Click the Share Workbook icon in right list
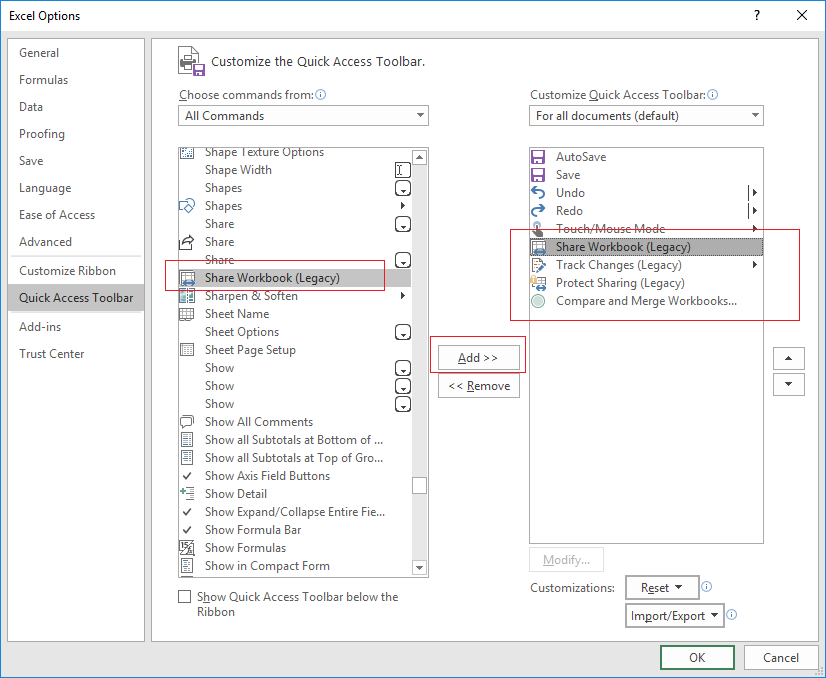 [538, 247]
